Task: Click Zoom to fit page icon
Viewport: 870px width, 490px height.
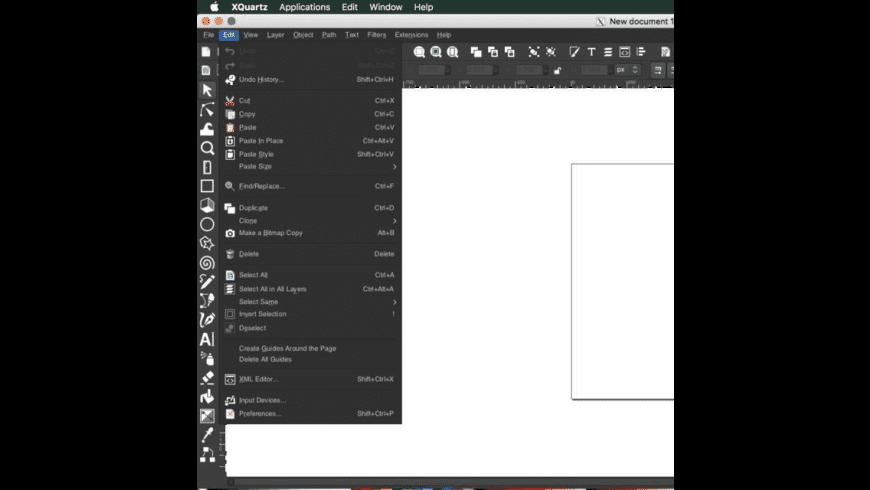Action: click(453, 52)
